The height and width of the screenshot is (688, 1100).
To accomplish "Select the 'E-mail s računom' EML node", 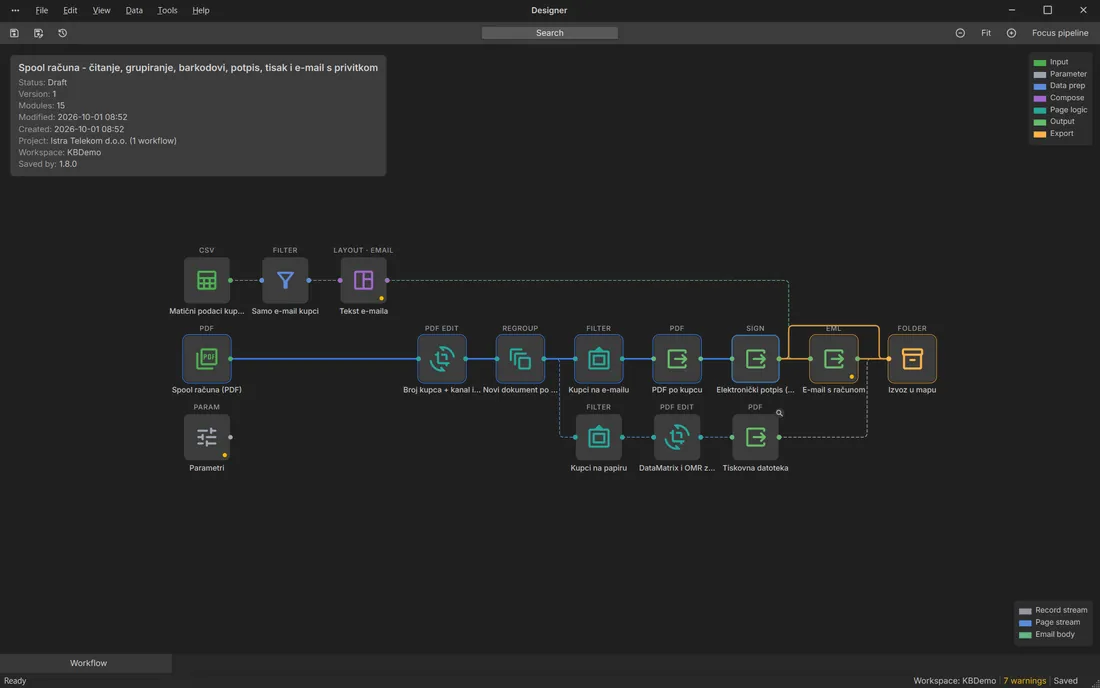I will tap(833, 358).
